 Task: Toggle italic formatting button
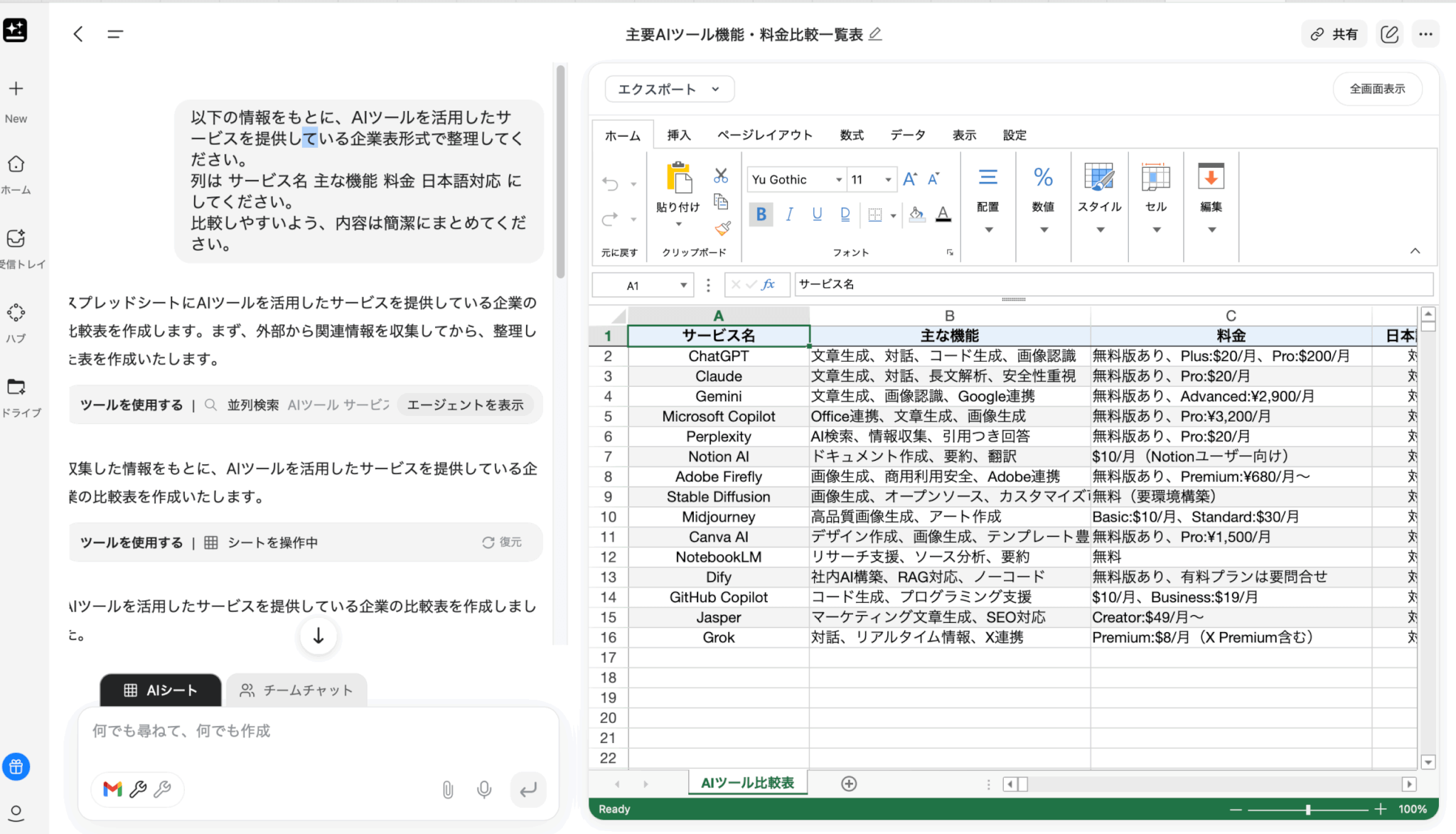click(789, 214)
